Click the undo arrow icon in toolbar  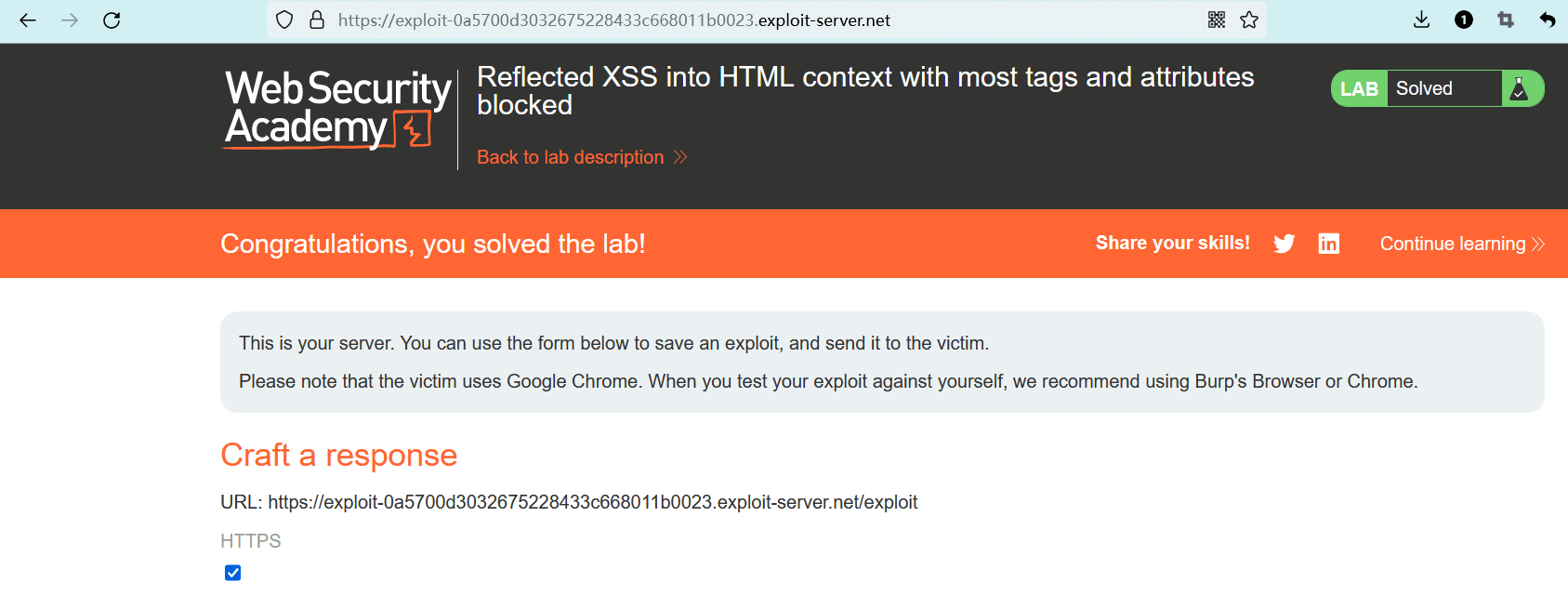[1548, 20]
